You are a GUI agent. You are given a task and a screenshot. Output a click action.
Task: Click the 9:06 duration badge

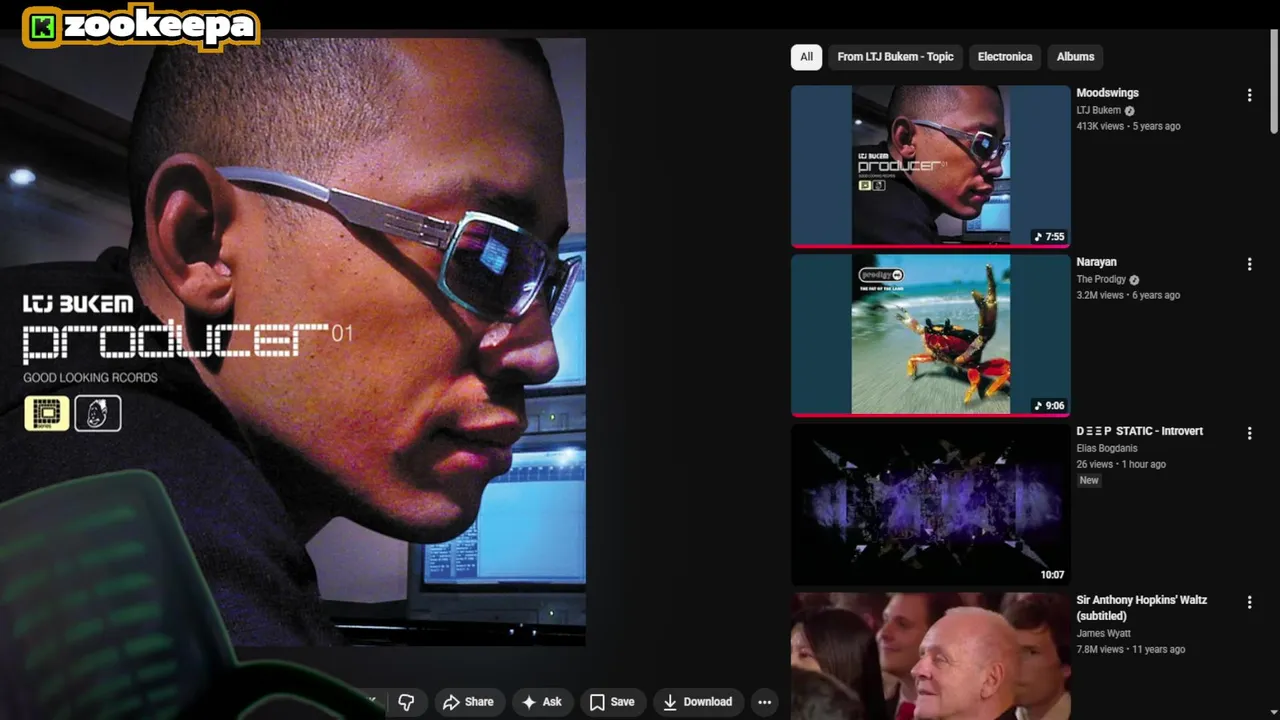(x=1050, y=406)
